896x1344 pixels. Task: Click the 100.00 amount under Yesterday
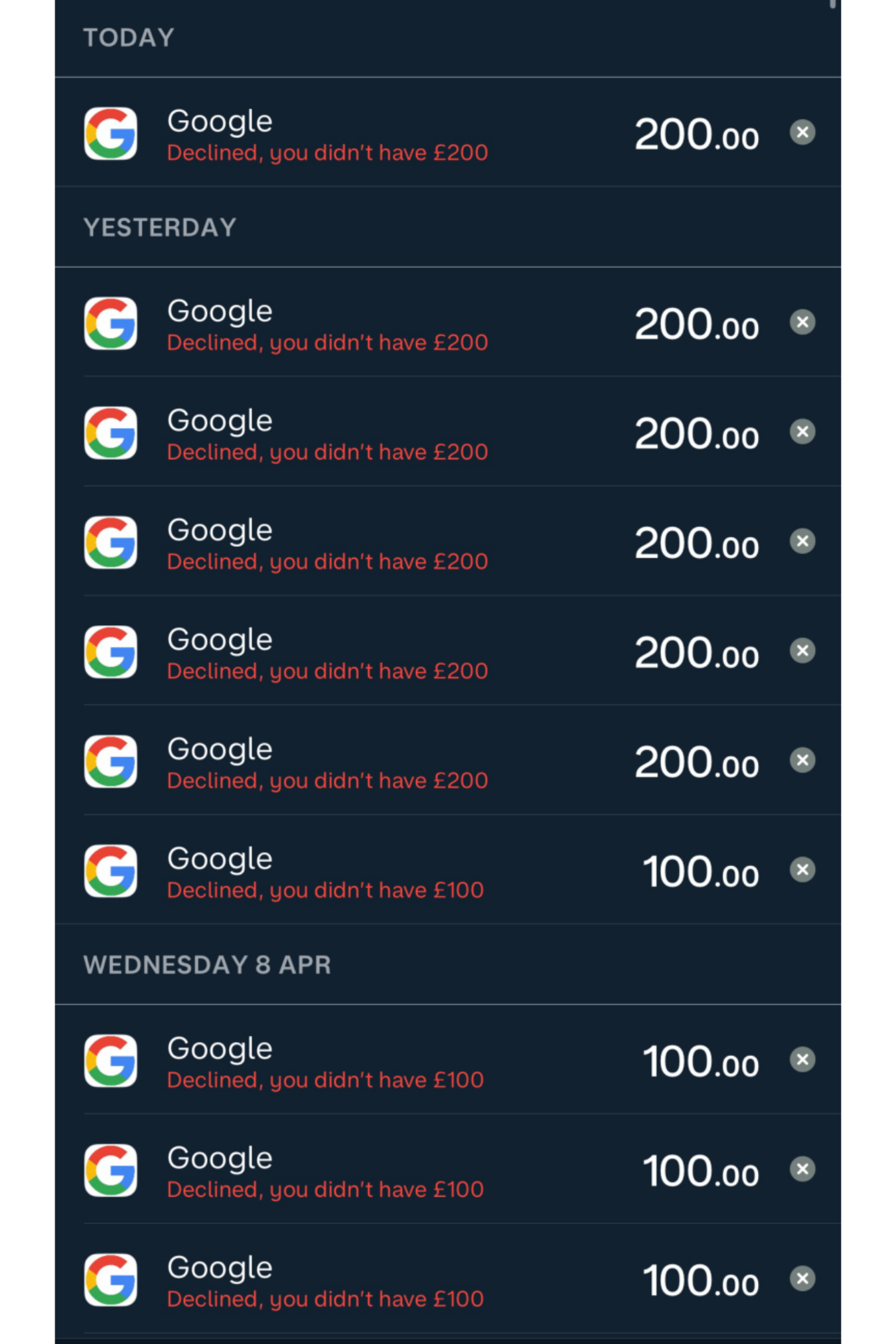coord(700,871)
